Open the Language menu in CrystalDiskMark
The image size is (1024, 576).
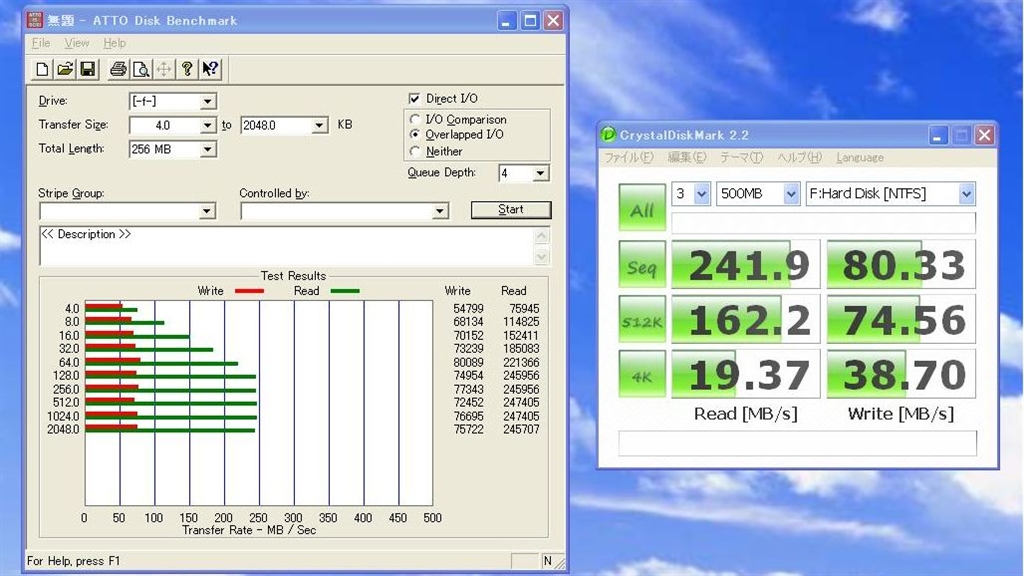(859, 158)
